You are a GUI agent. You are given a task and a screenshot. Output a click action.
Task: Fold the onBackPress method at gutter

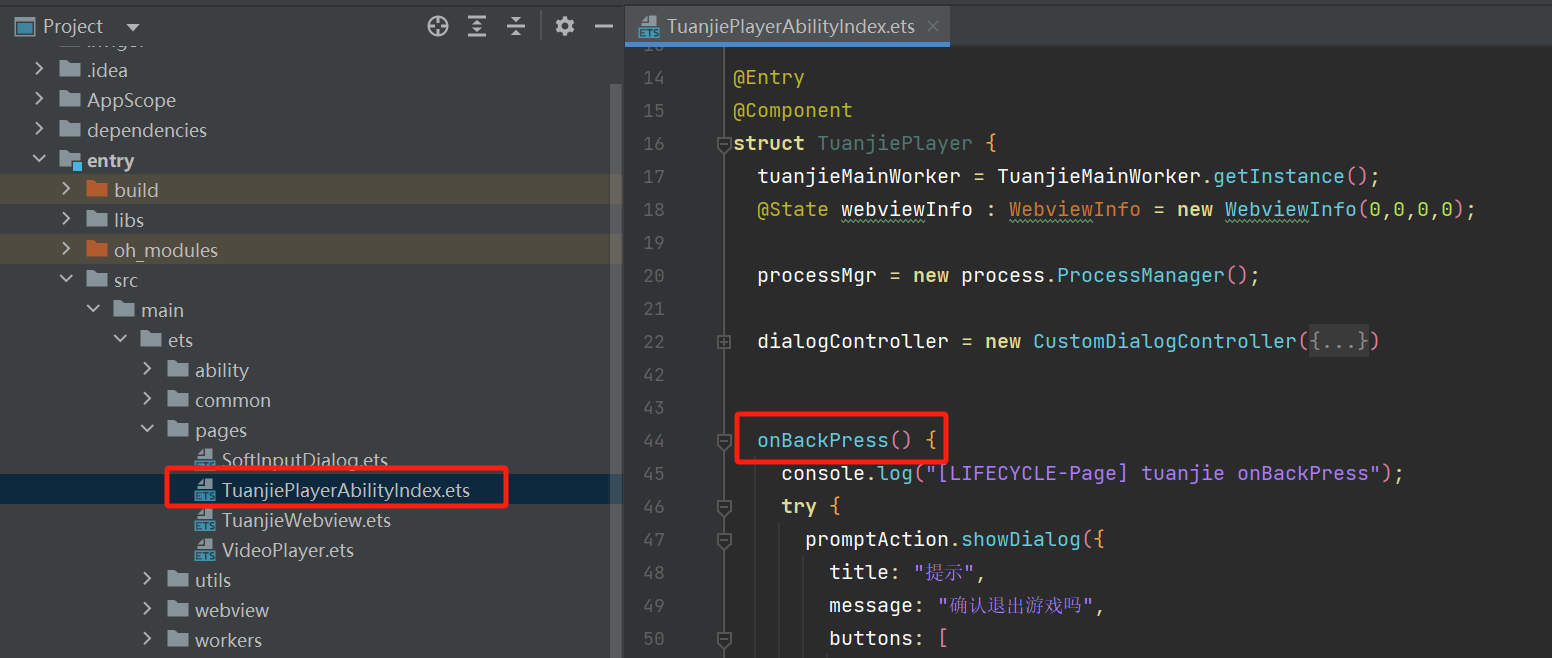coord(724,441)
